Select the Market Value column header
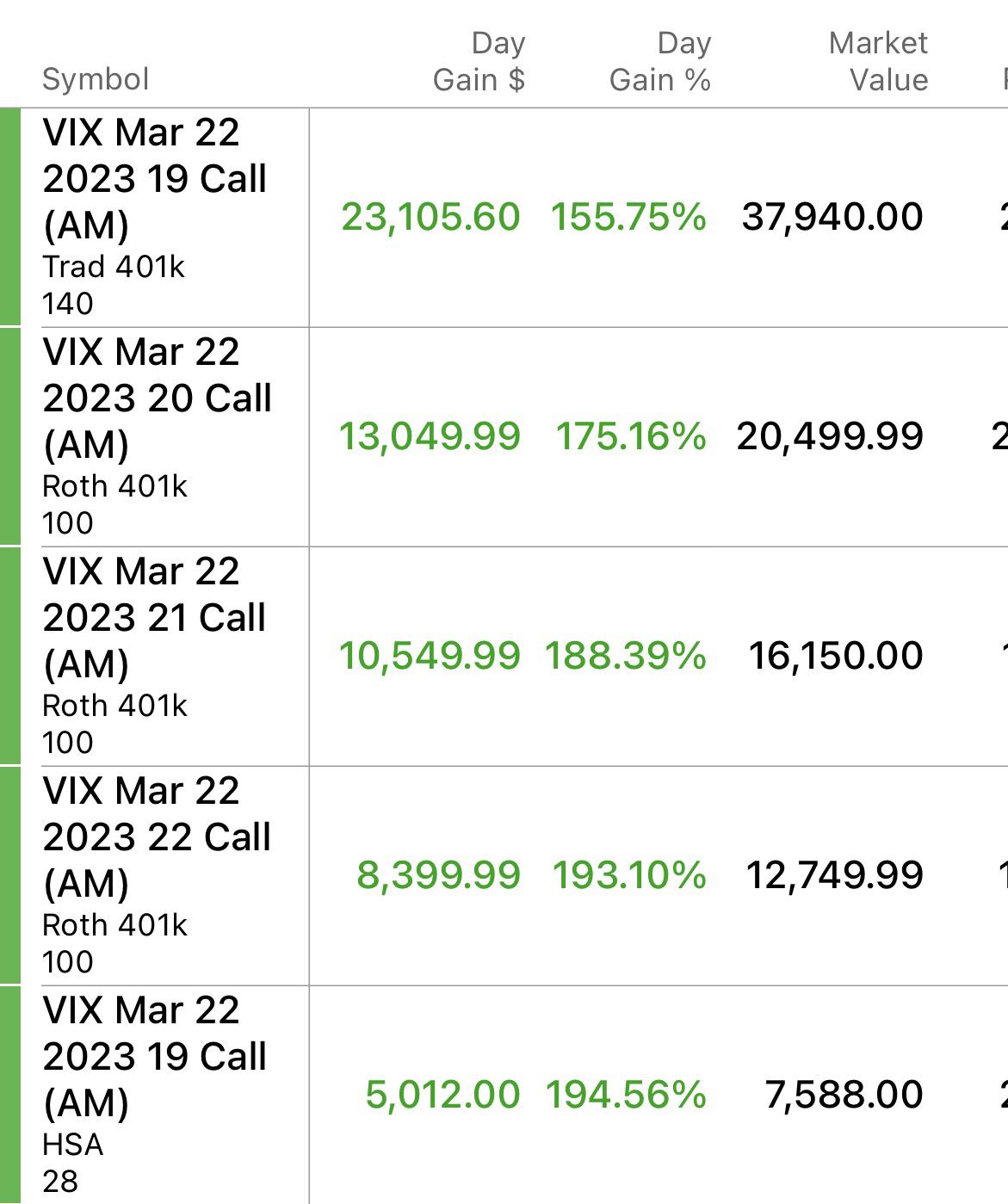The height and width of the screenshot is (1204, 1008). (879, 61)
